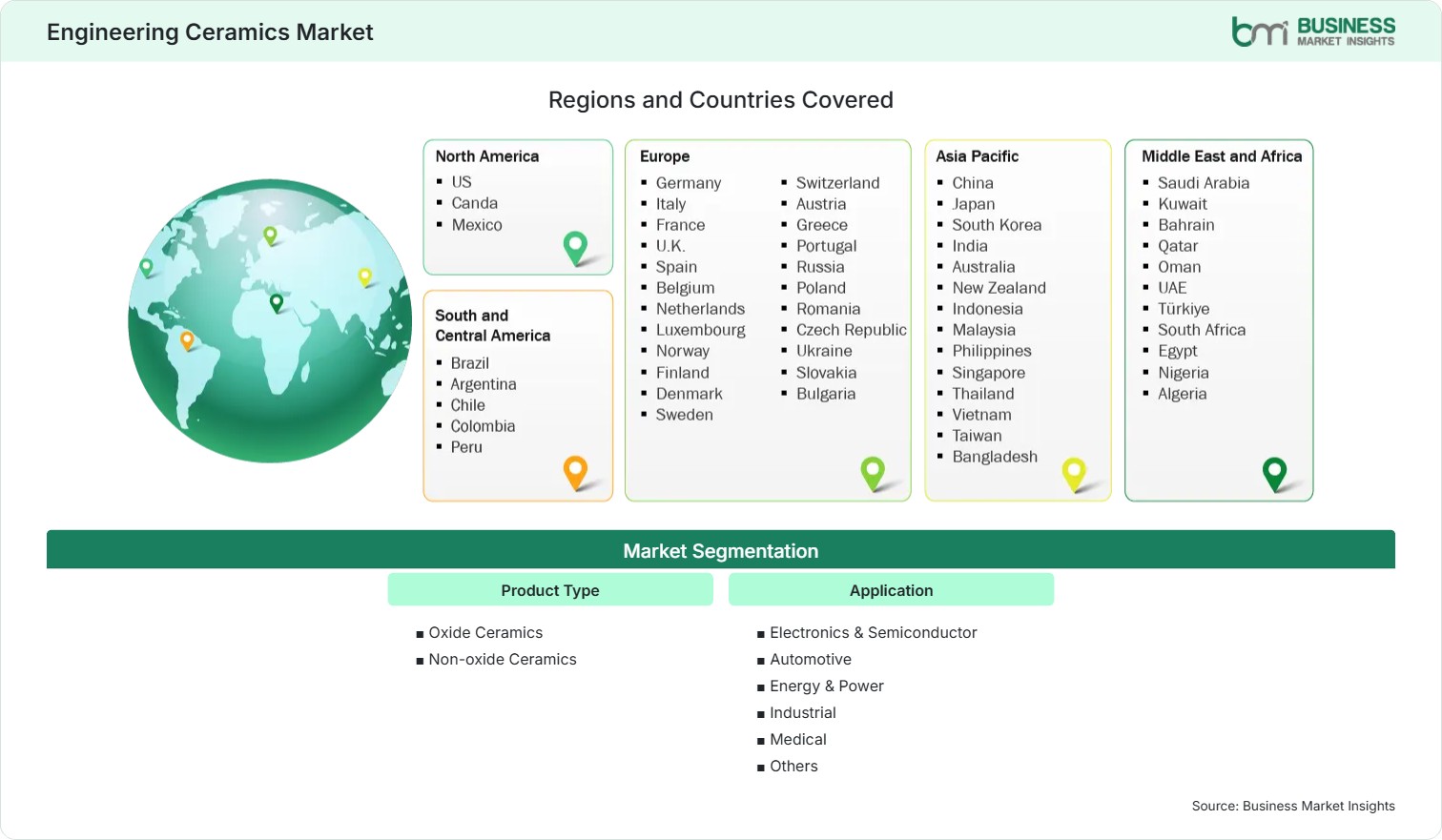Click Luxembourg in Europe list

(x=701, y=330)
